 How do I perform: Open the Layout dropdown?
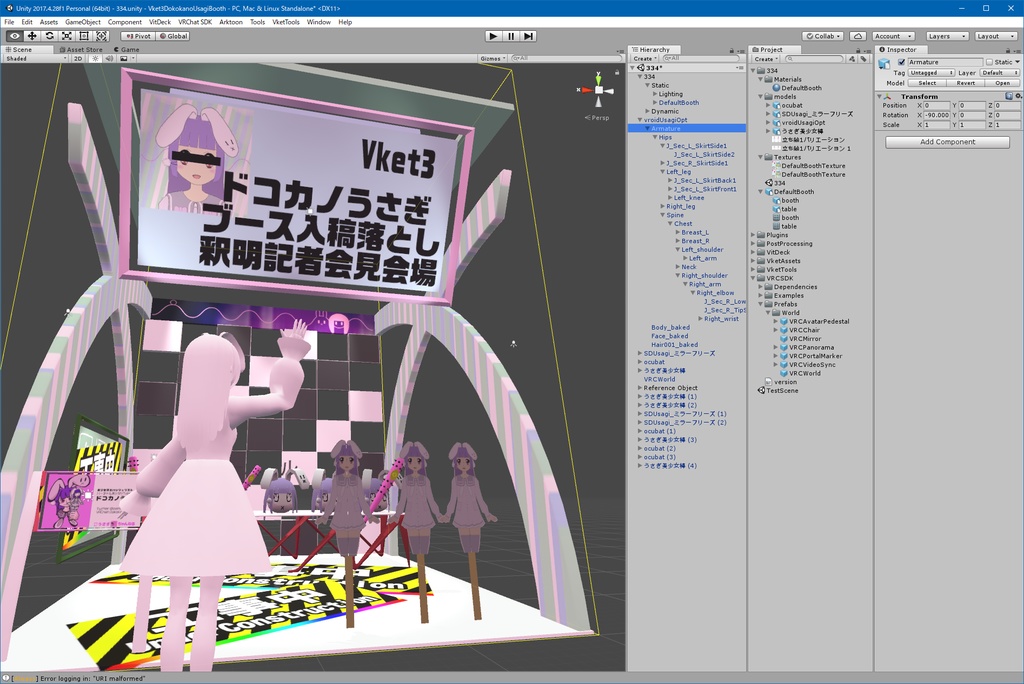pos(995,36)
